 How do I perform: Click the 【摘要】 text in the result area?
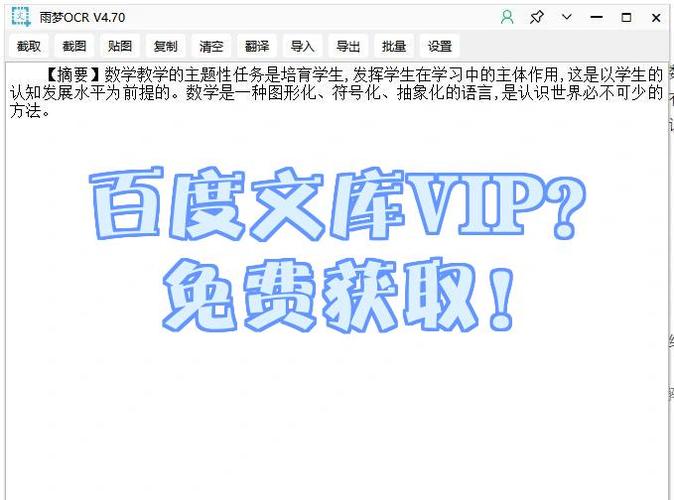point(73,75)
